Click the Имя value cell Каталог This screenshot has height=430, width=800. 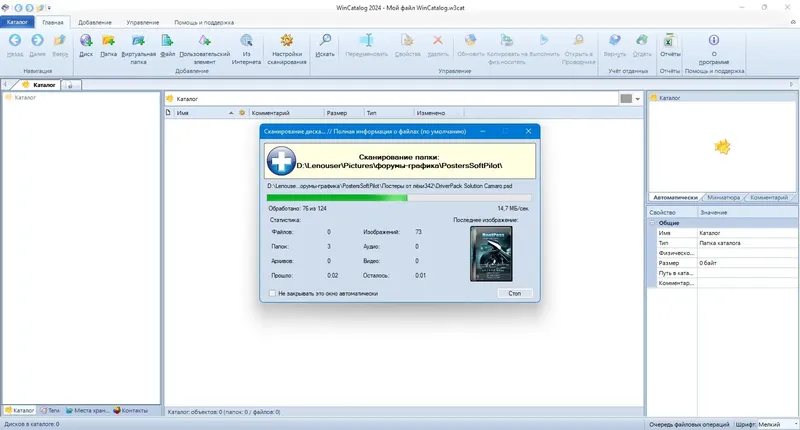tap(746, 233)
